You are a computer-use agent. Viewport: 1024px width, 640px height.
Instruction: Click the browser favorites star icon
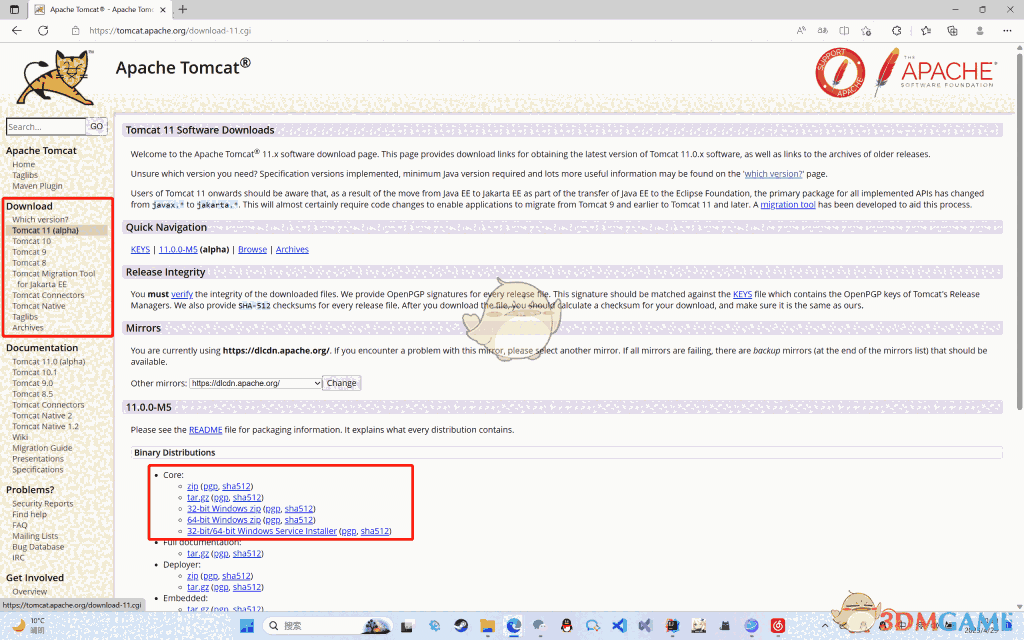click(x=925, y=31)
